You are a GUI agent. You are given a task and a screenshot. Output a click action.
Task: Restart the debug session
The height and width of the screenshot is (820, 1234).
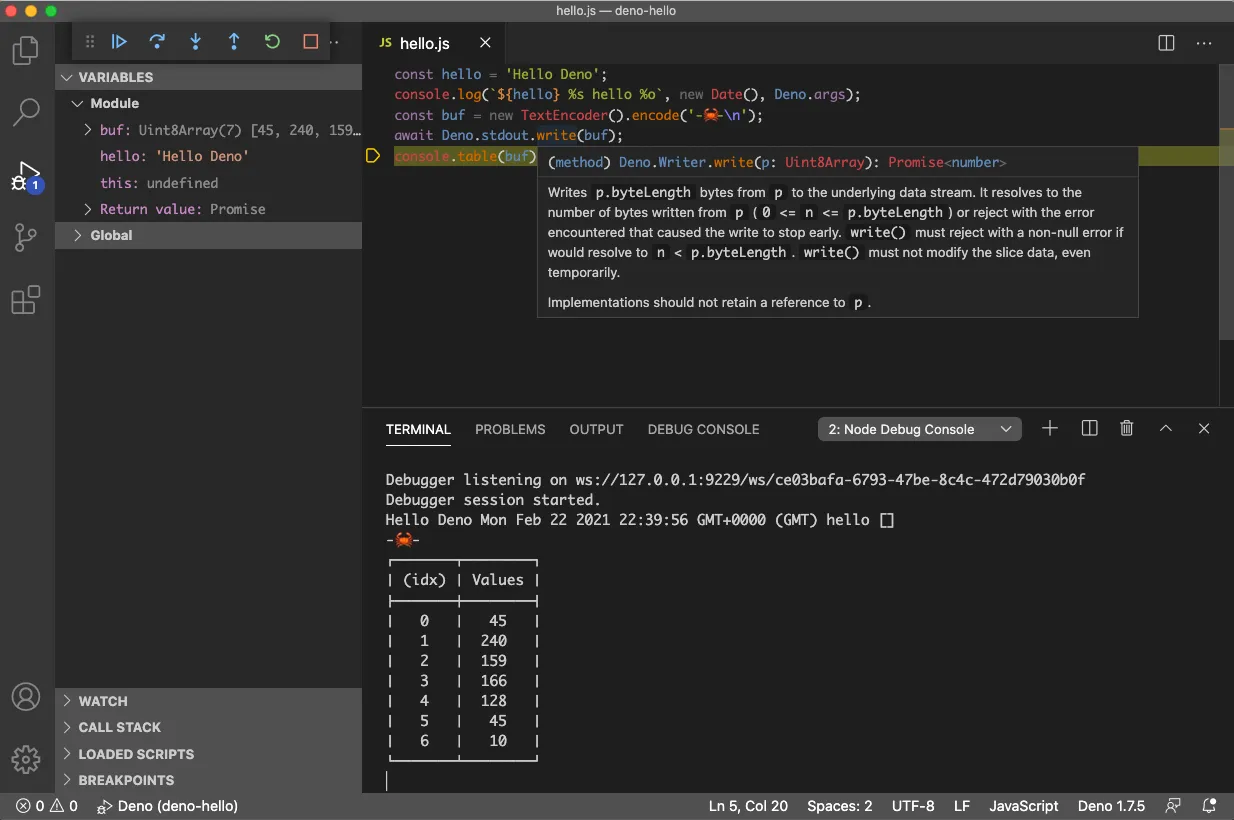pyautogui.click(x=271, y=42)
